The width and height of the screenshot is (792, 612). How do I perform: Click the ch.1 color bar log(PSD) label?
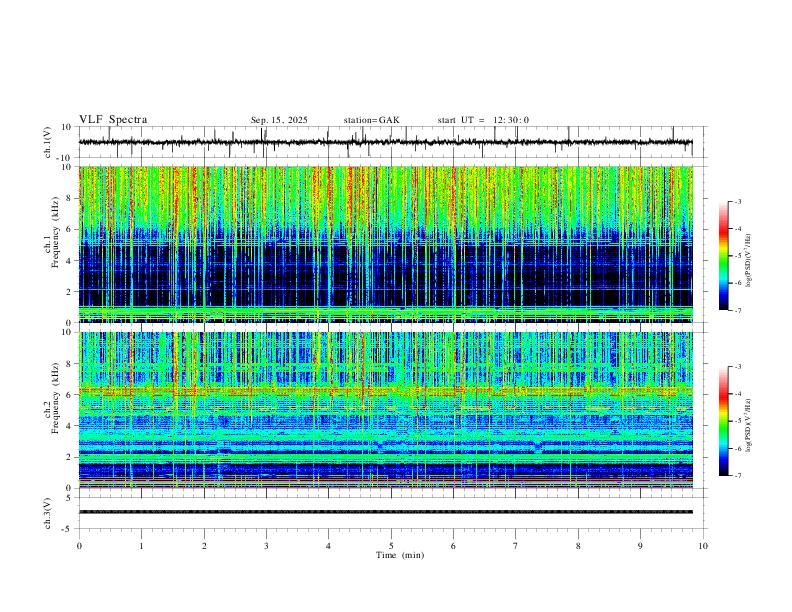(748, 261)
